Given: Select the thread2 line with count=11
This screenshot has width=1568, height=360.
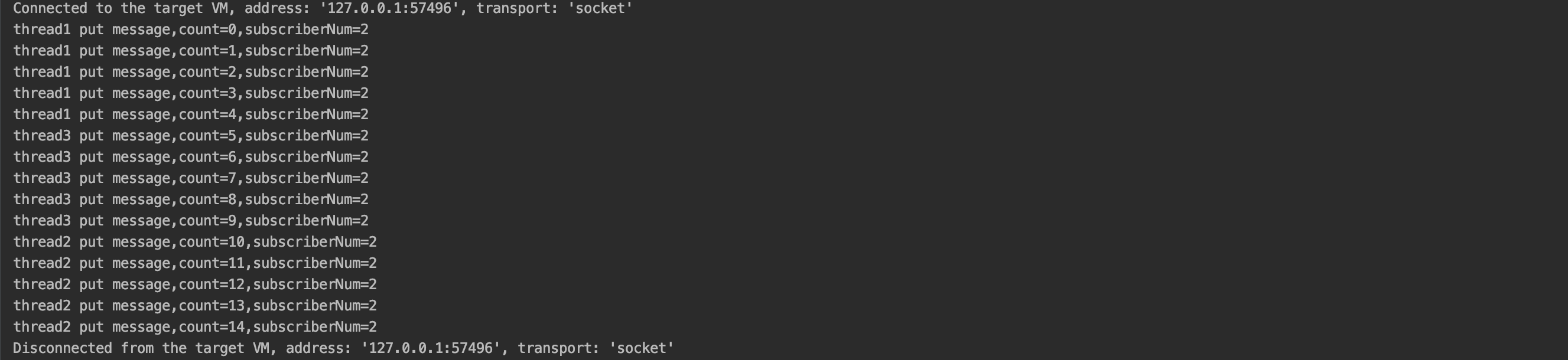Looking at the screenshot, I should coord(195,264).
